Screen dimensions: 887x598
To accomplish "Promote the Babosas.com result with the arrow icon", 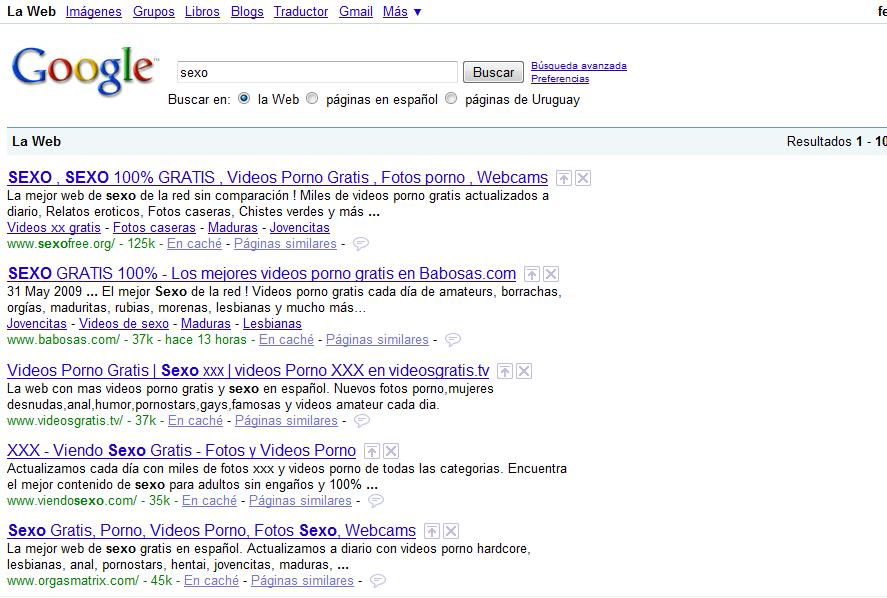I will coord(532,274).
